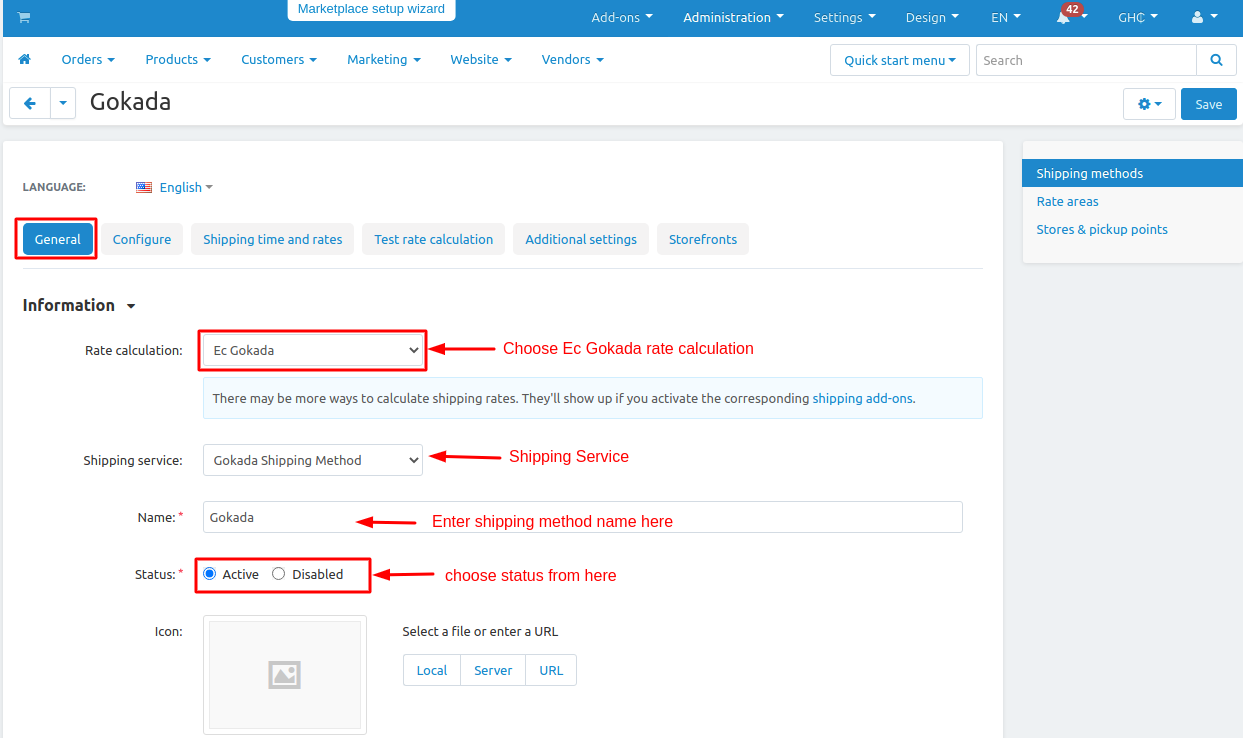Open the Test rate calculation tab
The width and height of the screenshot is (1243, 738).
click(x=434, y=239)
